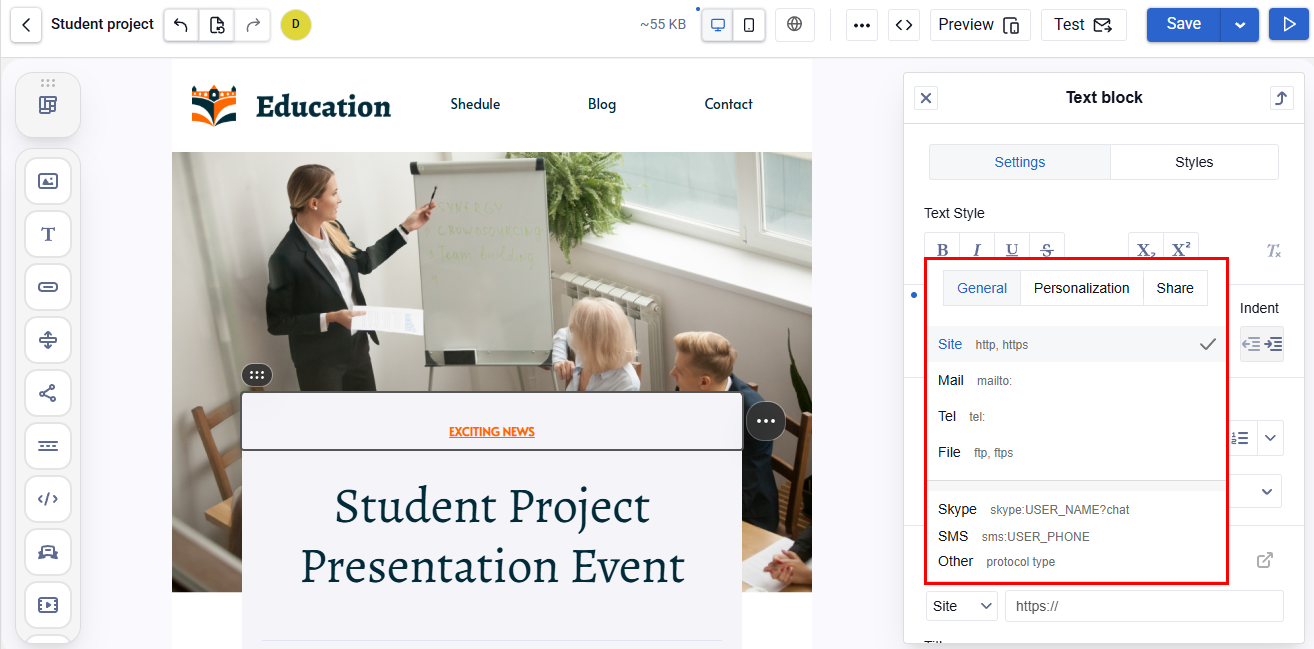The image size is (1314, 649).
Task: Select the Menu block in sidebar
Action: tap(48, 446)
